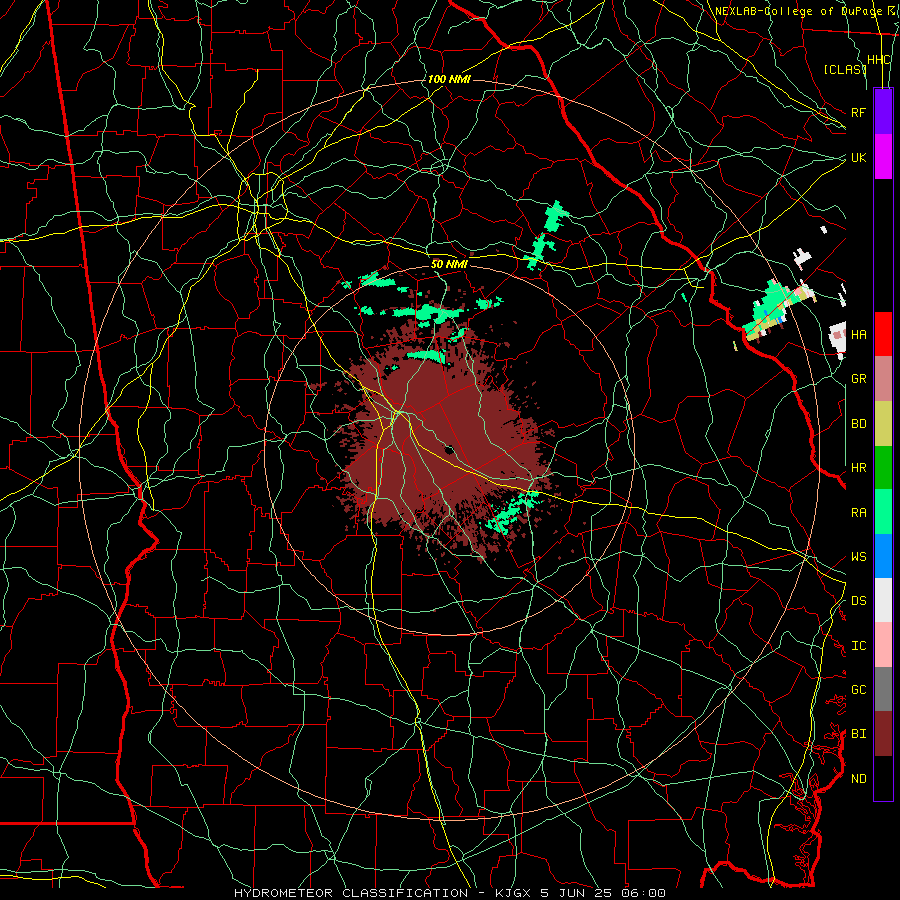The width and height of the screenshot is (900, 900).
Task: Click the purple RF legend color swatch
Action: [883, 112]
